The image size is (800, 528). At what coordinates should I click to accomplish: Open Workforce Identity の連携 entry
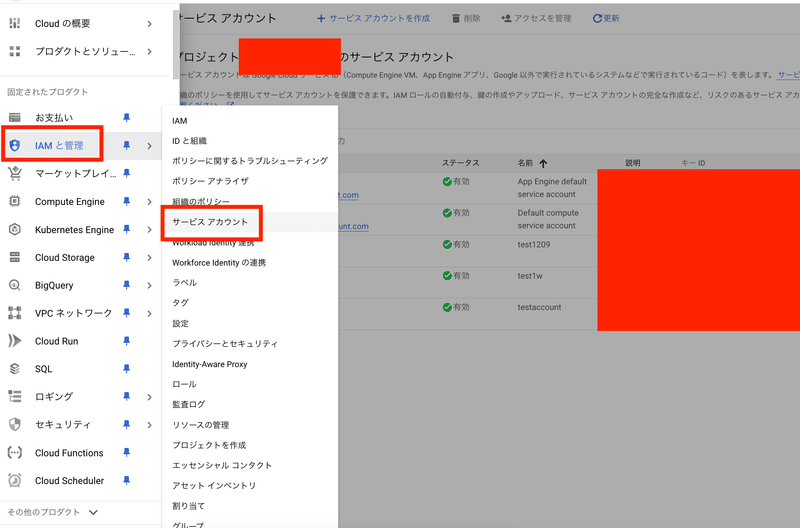[219, 263]
